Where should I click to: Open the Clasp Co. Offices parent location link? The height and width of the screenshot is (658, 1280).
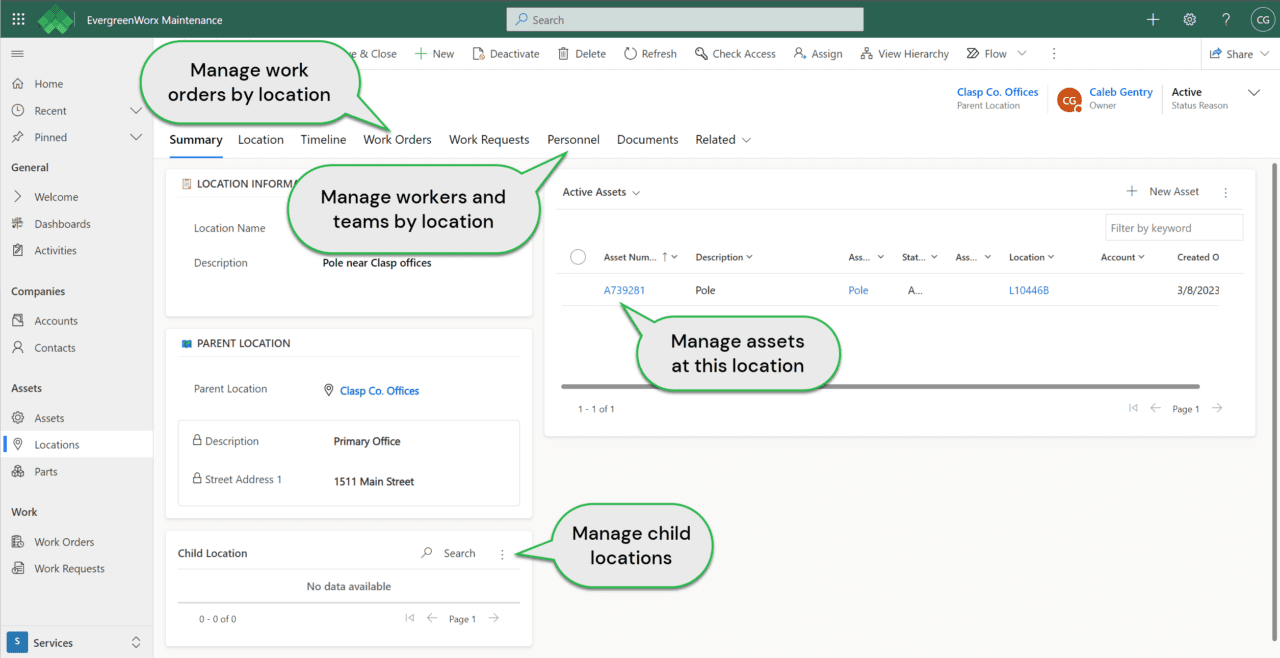pyautogui.click(x=379, y=391)
